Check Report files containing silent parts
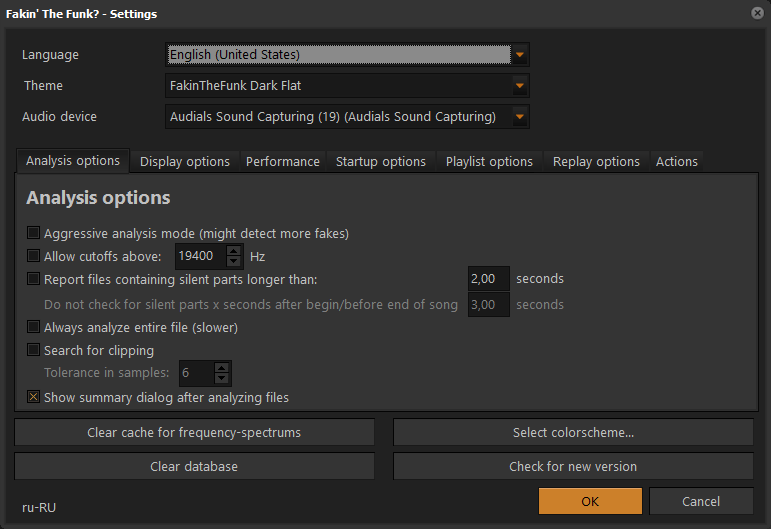Viewport: 771px width, 529px height. click(x=34, y=279)
